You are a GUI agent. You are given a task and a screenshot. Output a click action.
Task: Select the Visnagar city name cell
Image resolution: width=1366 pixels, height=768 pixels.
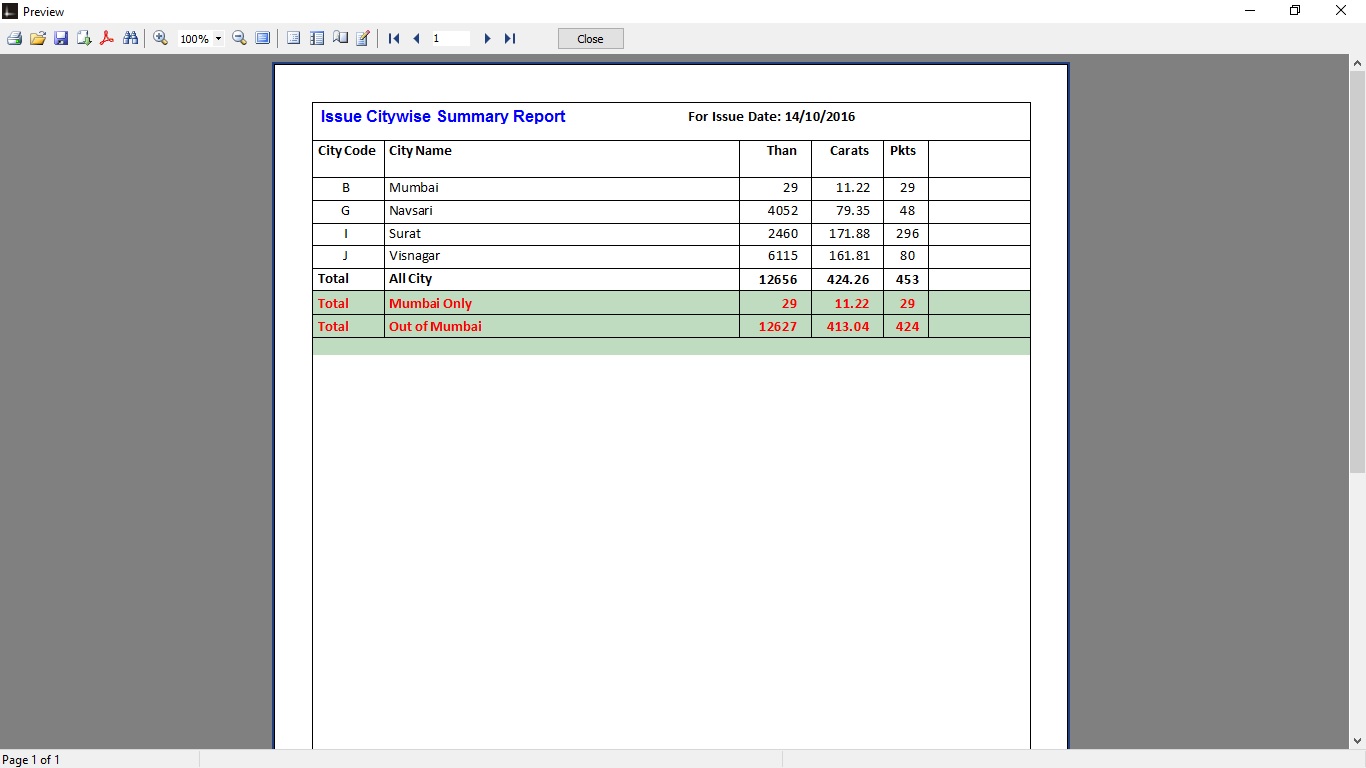tap(562, 256)
